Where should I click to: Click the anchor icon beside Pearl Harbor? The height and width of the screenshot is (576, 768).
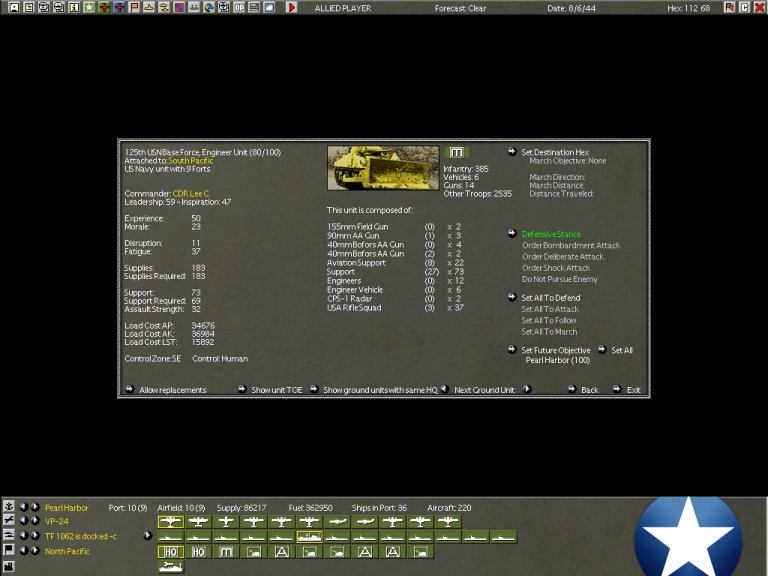(9, 507)
